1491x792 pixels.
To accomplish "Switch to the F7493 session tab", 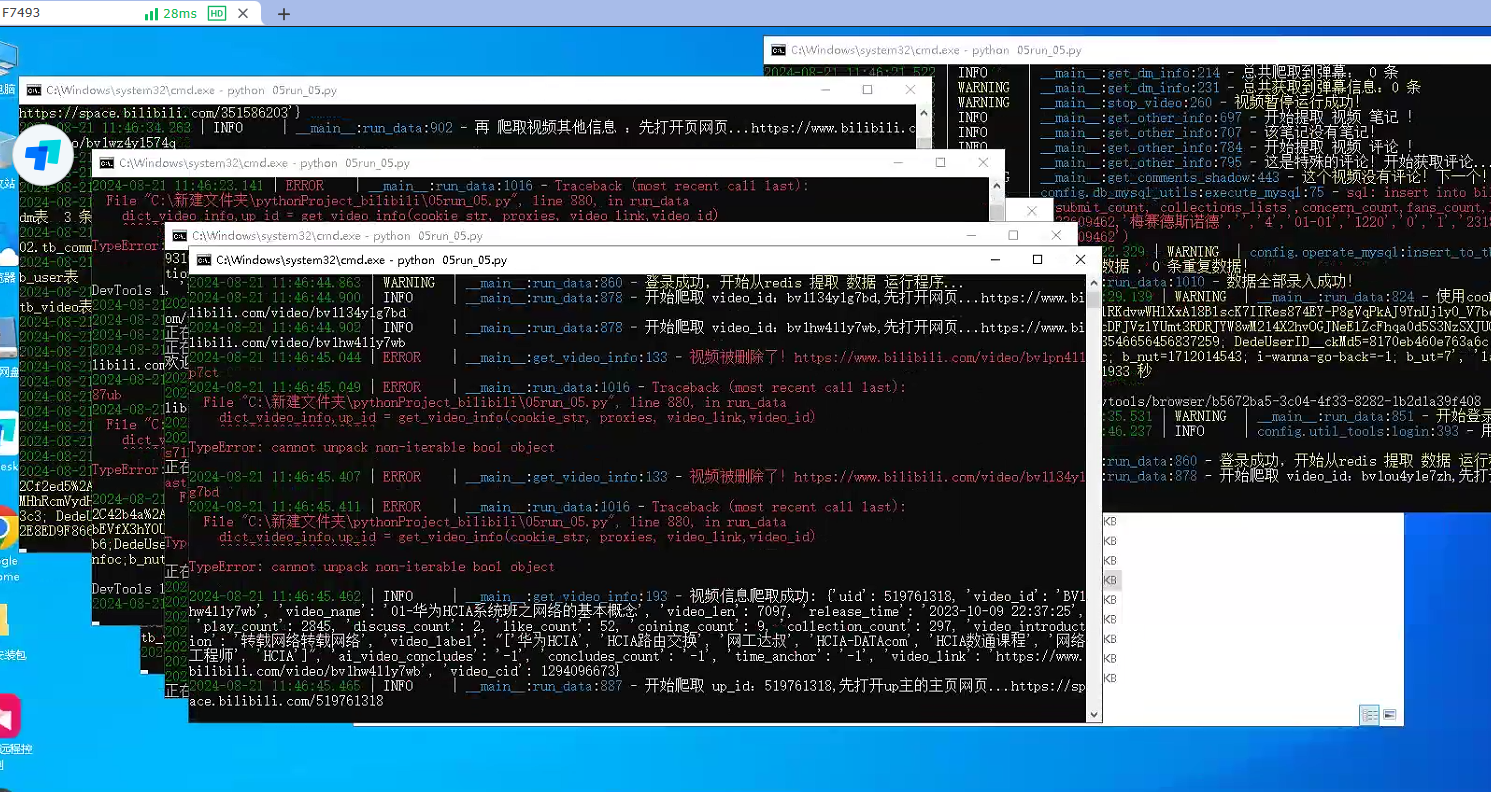I will coord(130,14).
